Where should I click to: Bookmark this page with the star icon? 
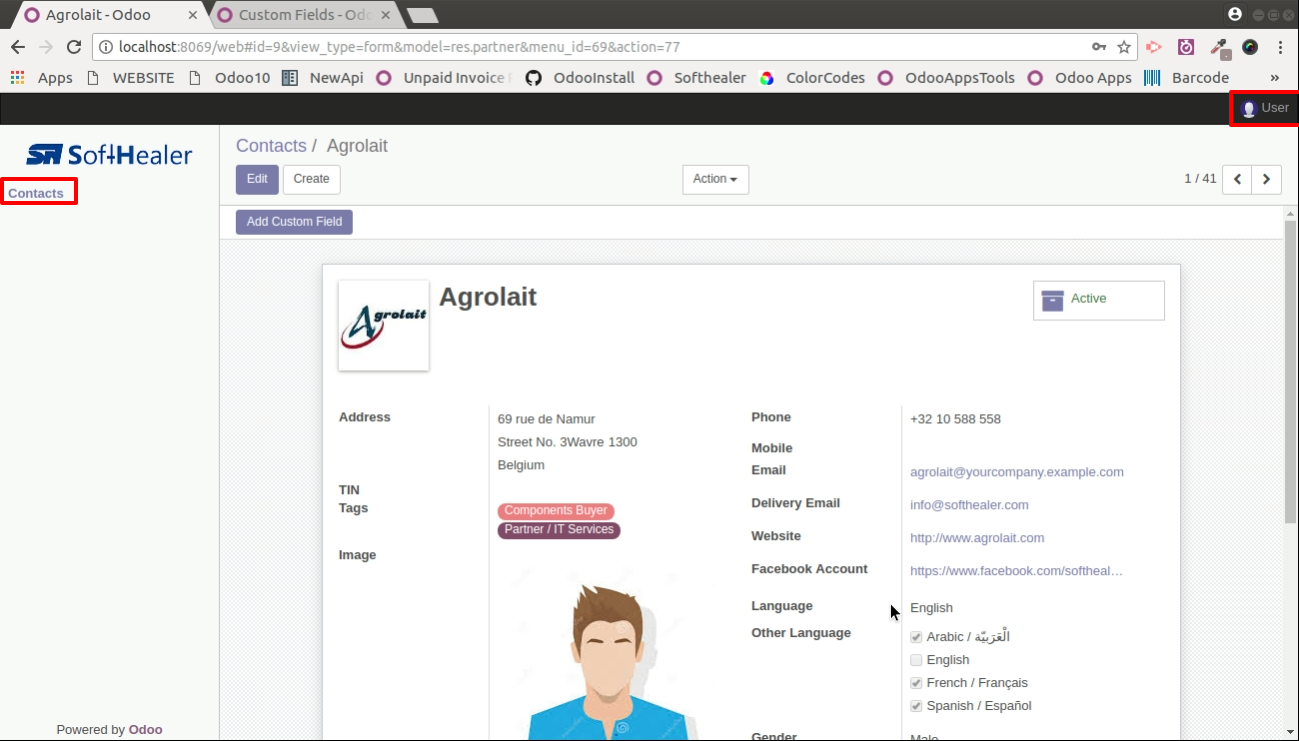(x=1124, y=47)
